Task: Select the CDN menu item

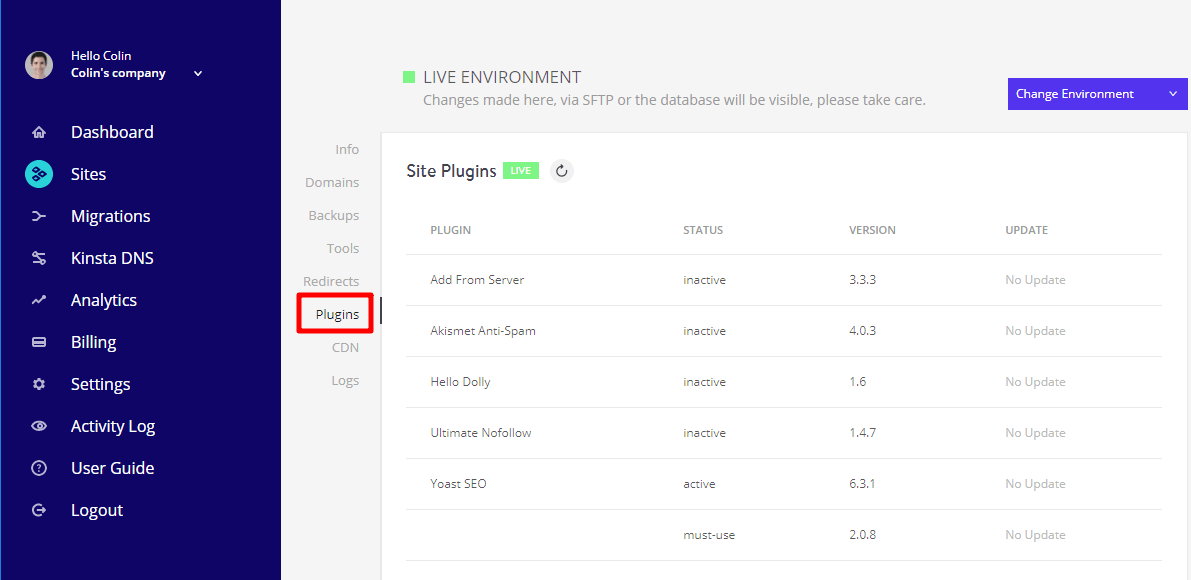Action: [345, 347]
